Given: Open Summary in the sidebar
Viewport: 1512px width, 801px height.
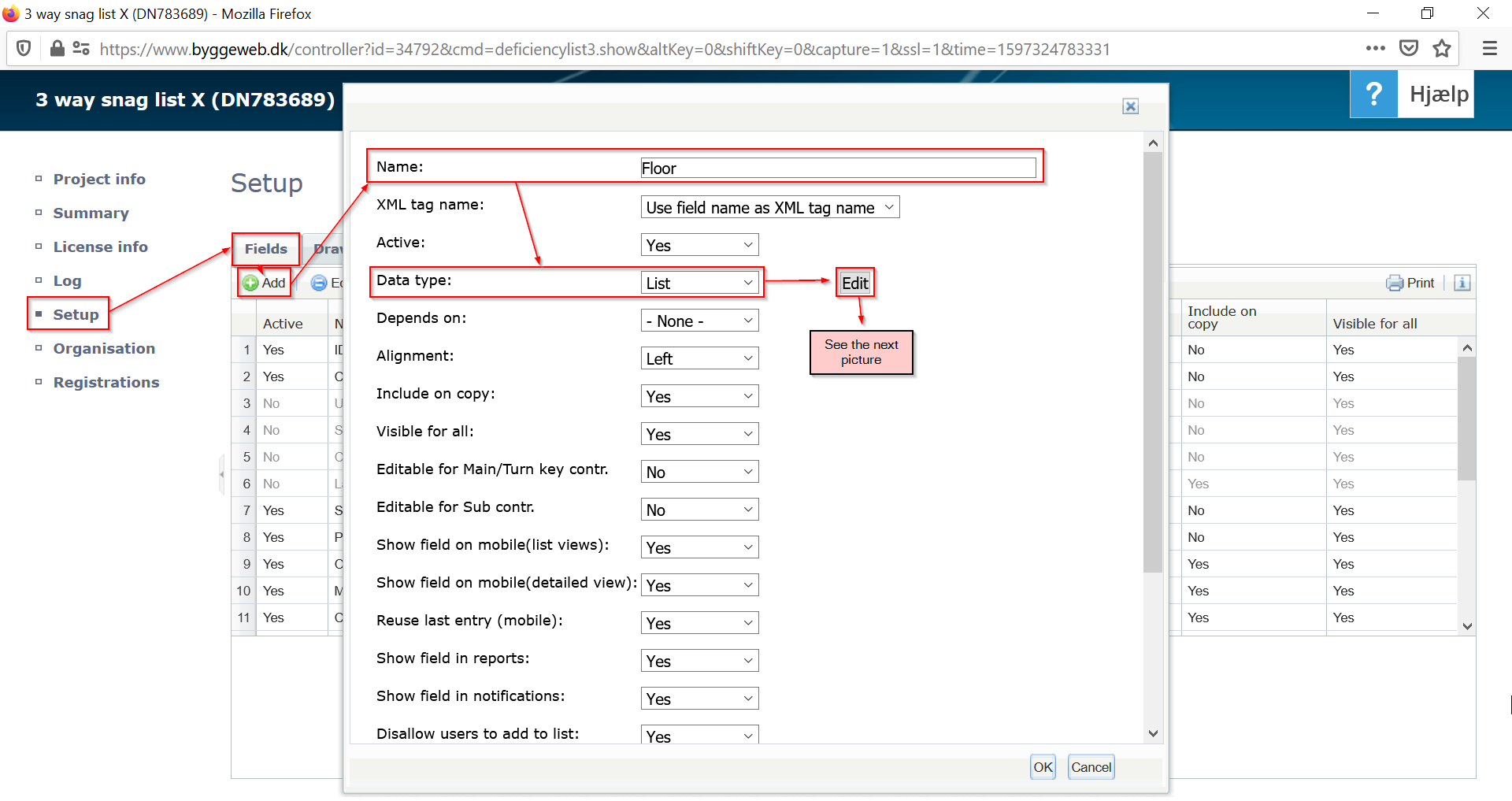Looking at the screenshot, I should (x=91, y=213).
